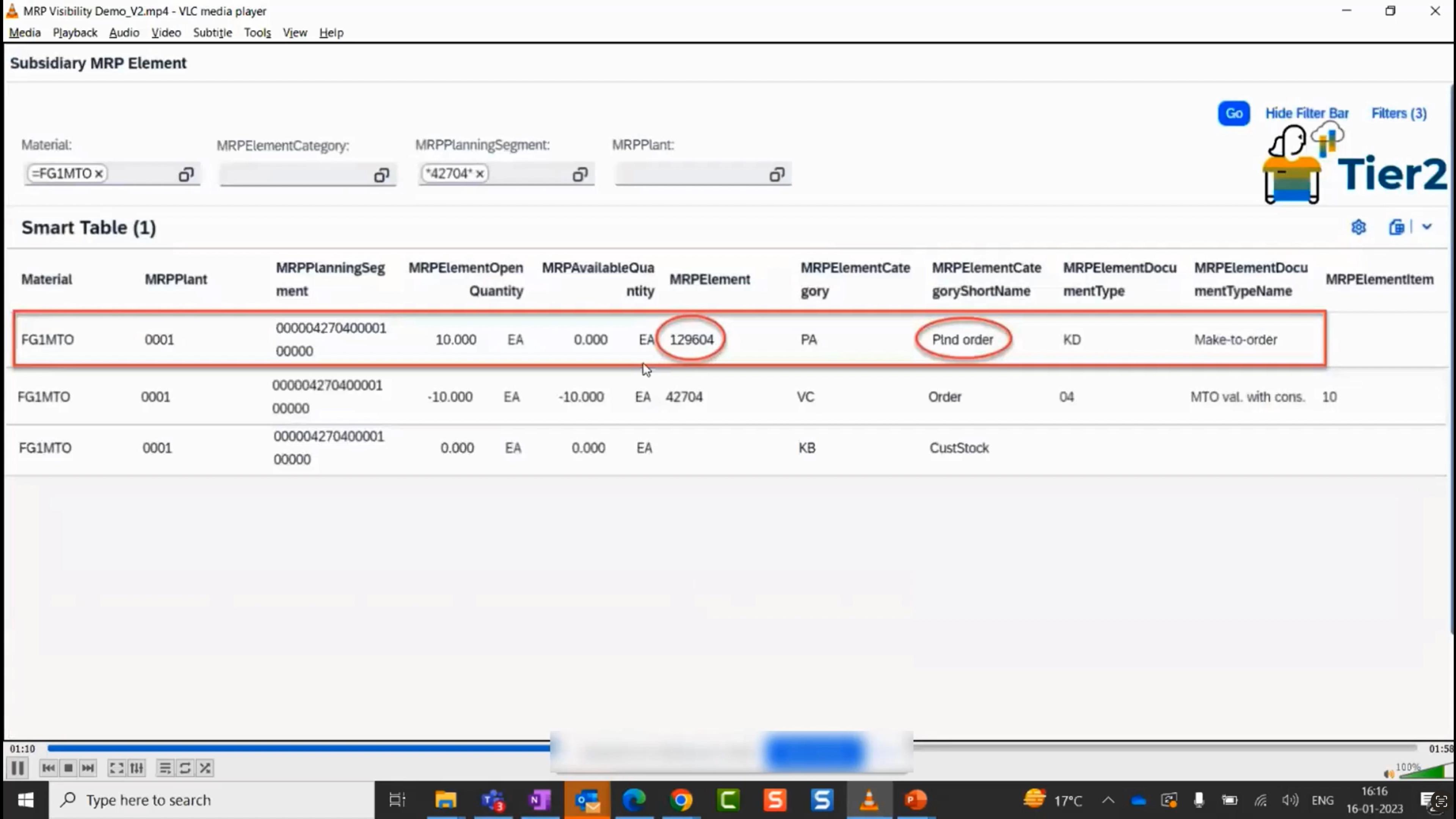The height and width of the screenshot is (819, 1456).
Task: Open the Subtitle menu
Action: click(212, 33)
